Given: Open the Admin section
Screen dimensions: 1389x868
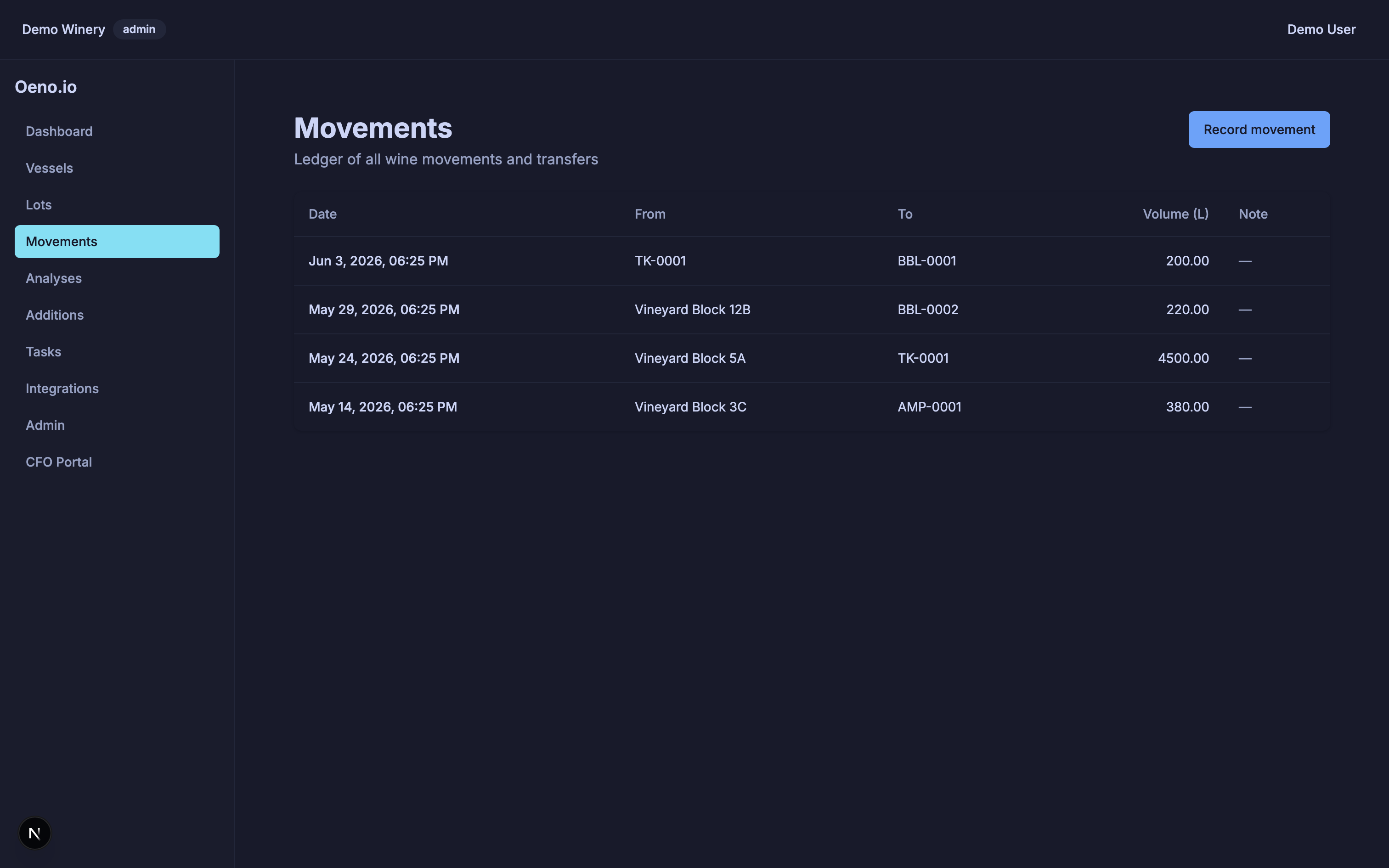Looking at the screenshot, I should tap(117, 425).
